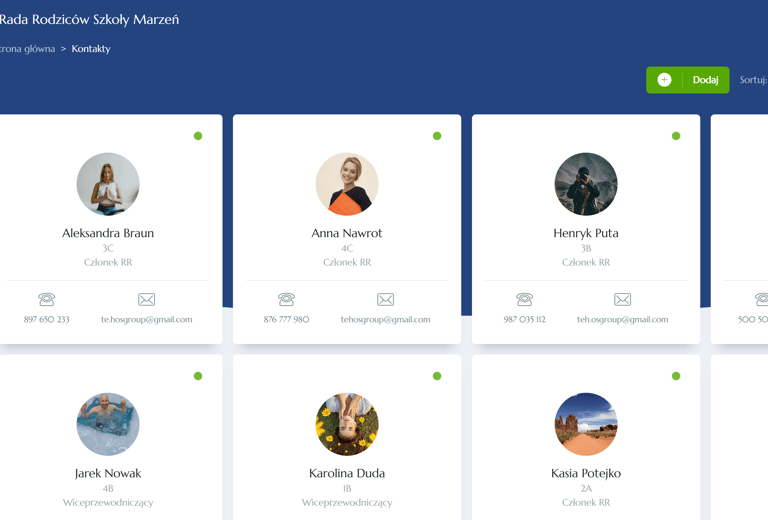
Task: Click green status dot on Anna Nawrot card
Action: pos(437,136)
